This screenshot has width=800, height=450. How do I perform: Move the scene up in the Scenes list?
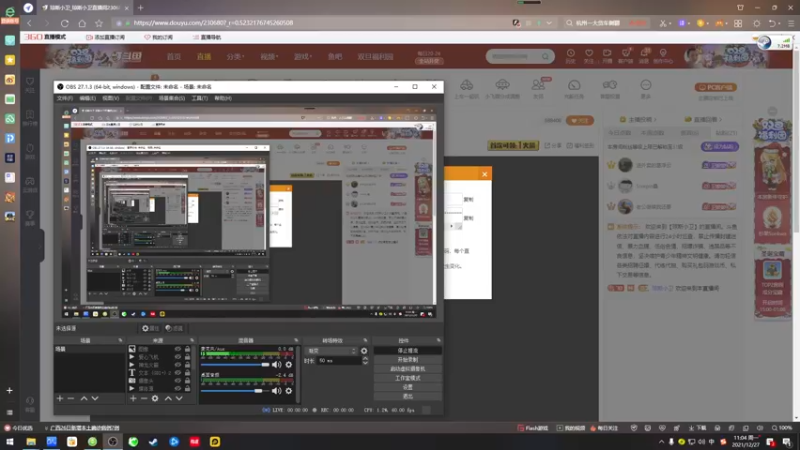coord(84,398)
